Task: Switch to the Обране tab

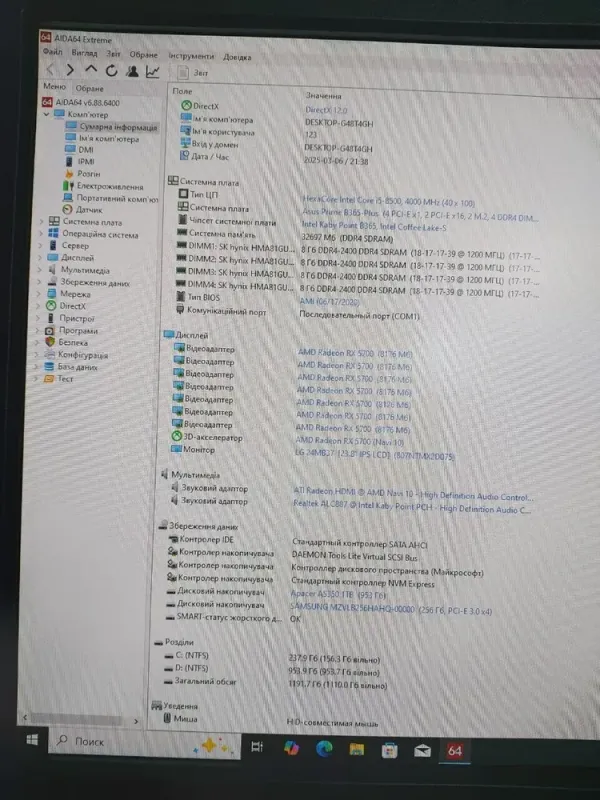Action: click(90, 88)
